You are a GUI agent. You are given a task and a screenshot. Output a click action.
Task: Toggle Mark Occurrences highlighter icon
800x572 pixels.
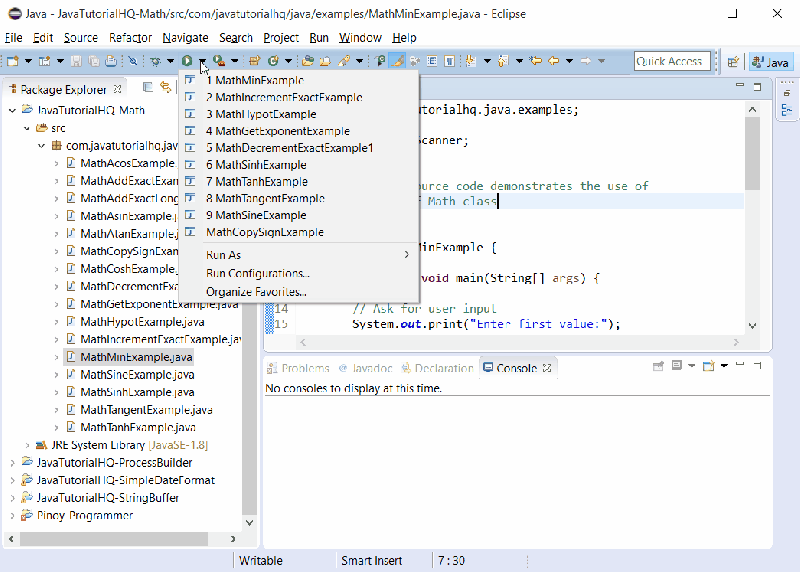click(x=397, y=61)
